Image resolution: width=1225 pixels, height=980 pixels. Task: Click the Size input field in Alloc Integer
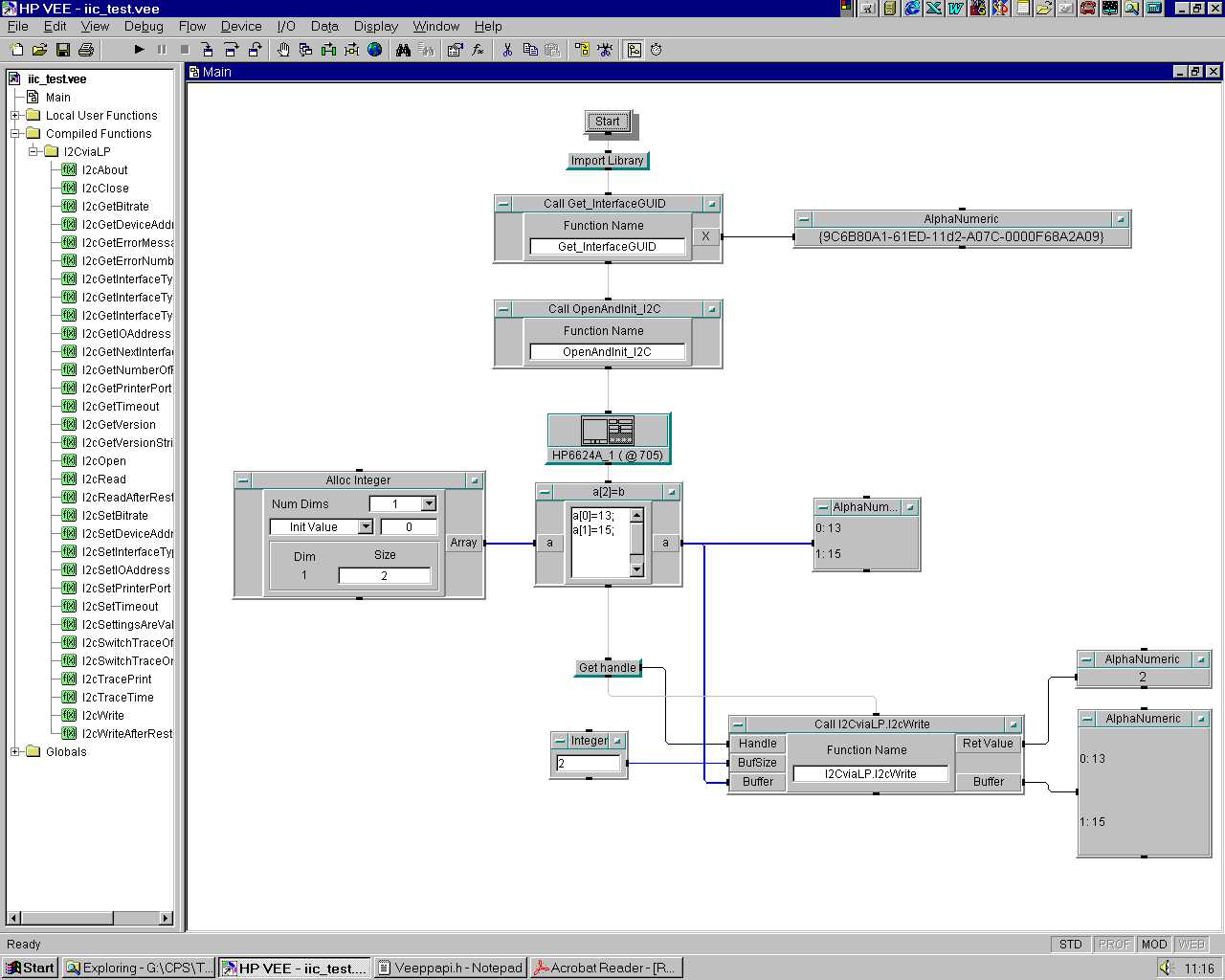(384, 576)
